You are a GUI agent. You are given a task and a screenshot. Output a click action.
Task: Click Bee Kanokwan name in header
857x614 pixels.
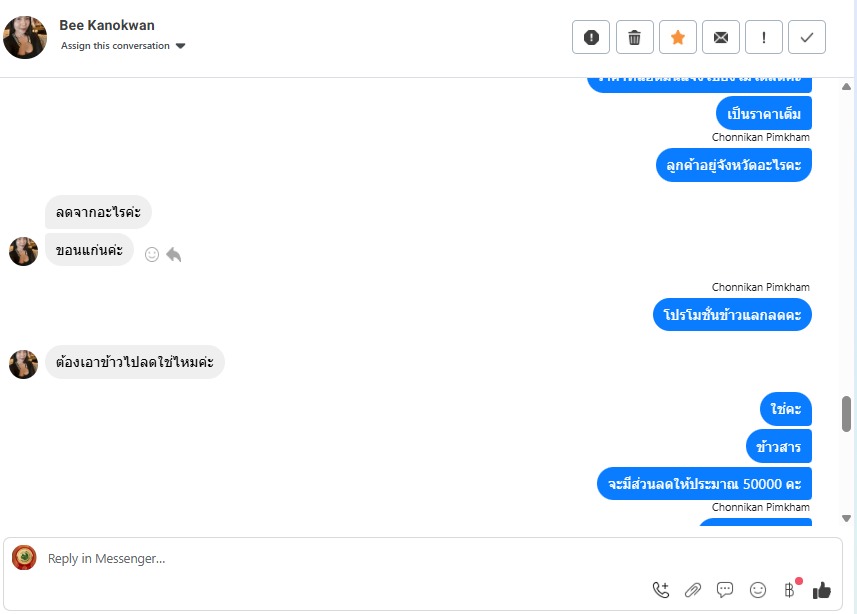107,25
